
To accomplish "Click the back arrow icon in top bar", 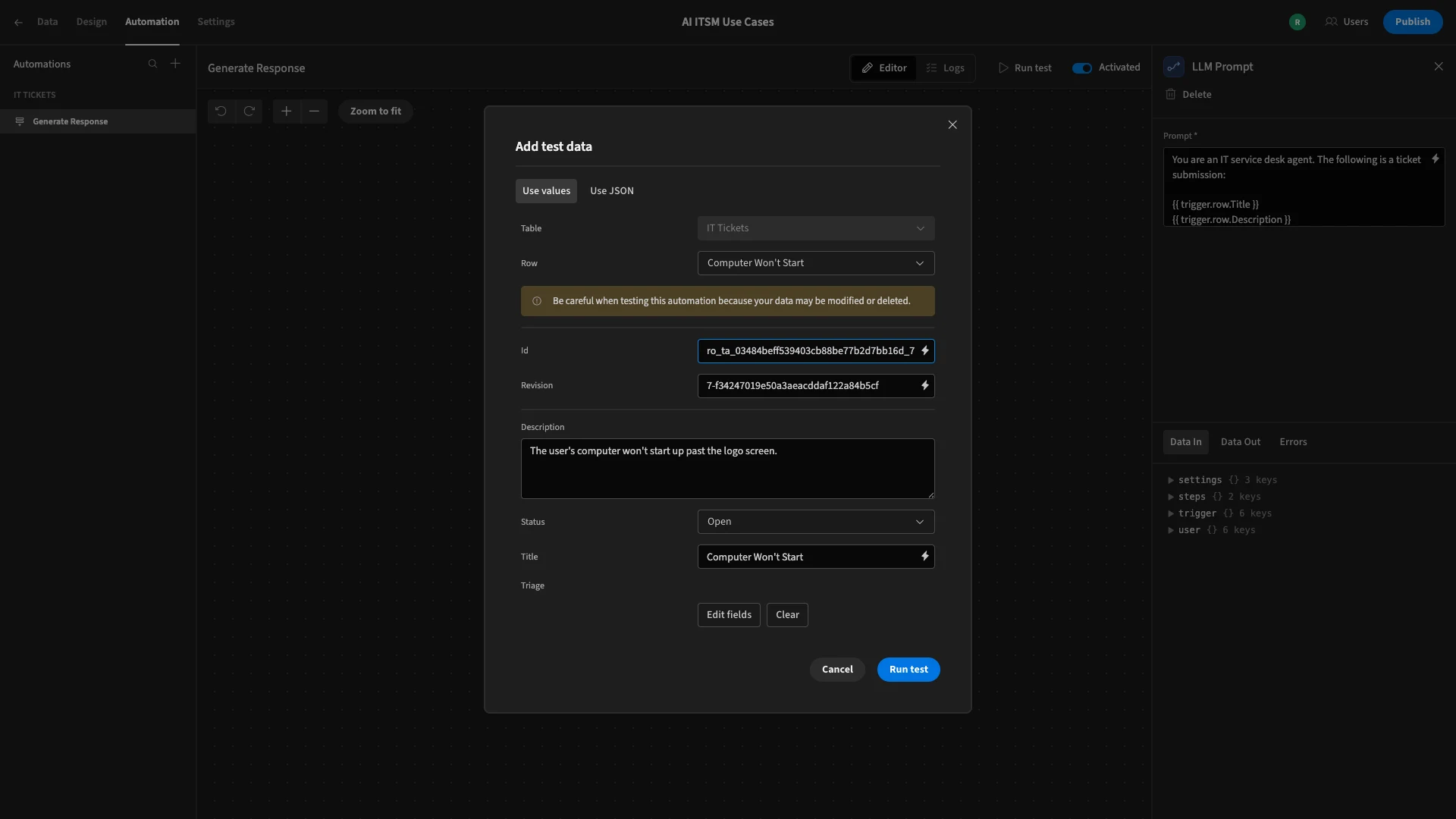I will (x=18, y=22).
